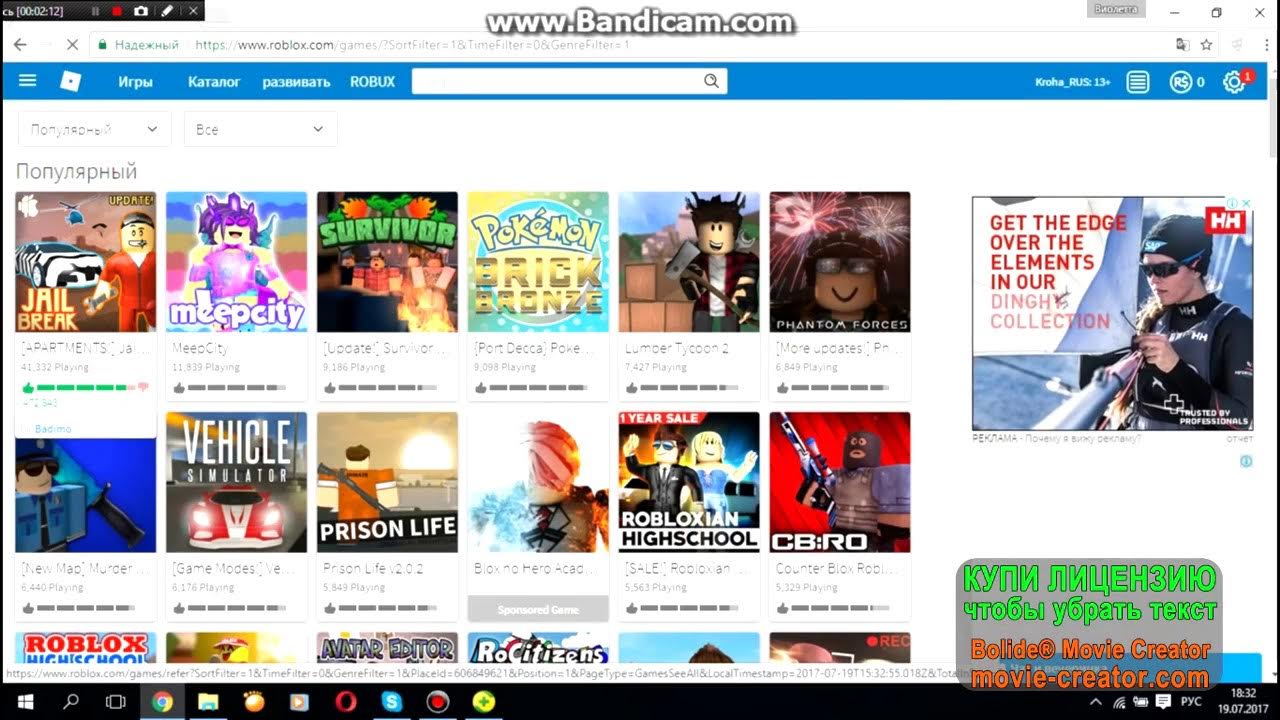Open the Chrome three-dot menu
This screenshot has height=720, width=1280.
tap(1266, 45)
